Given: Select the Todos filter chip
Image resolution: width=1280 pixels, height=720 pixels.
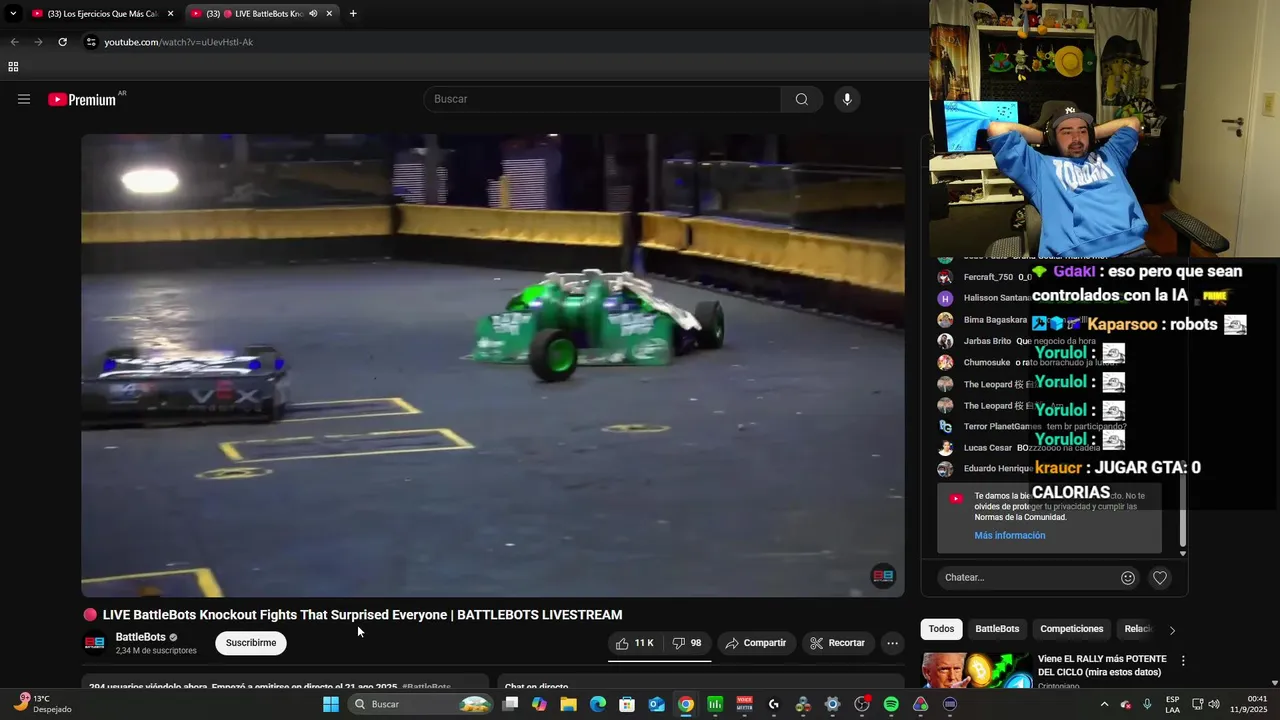Looking at the screenshot, I should coord(941,629).
